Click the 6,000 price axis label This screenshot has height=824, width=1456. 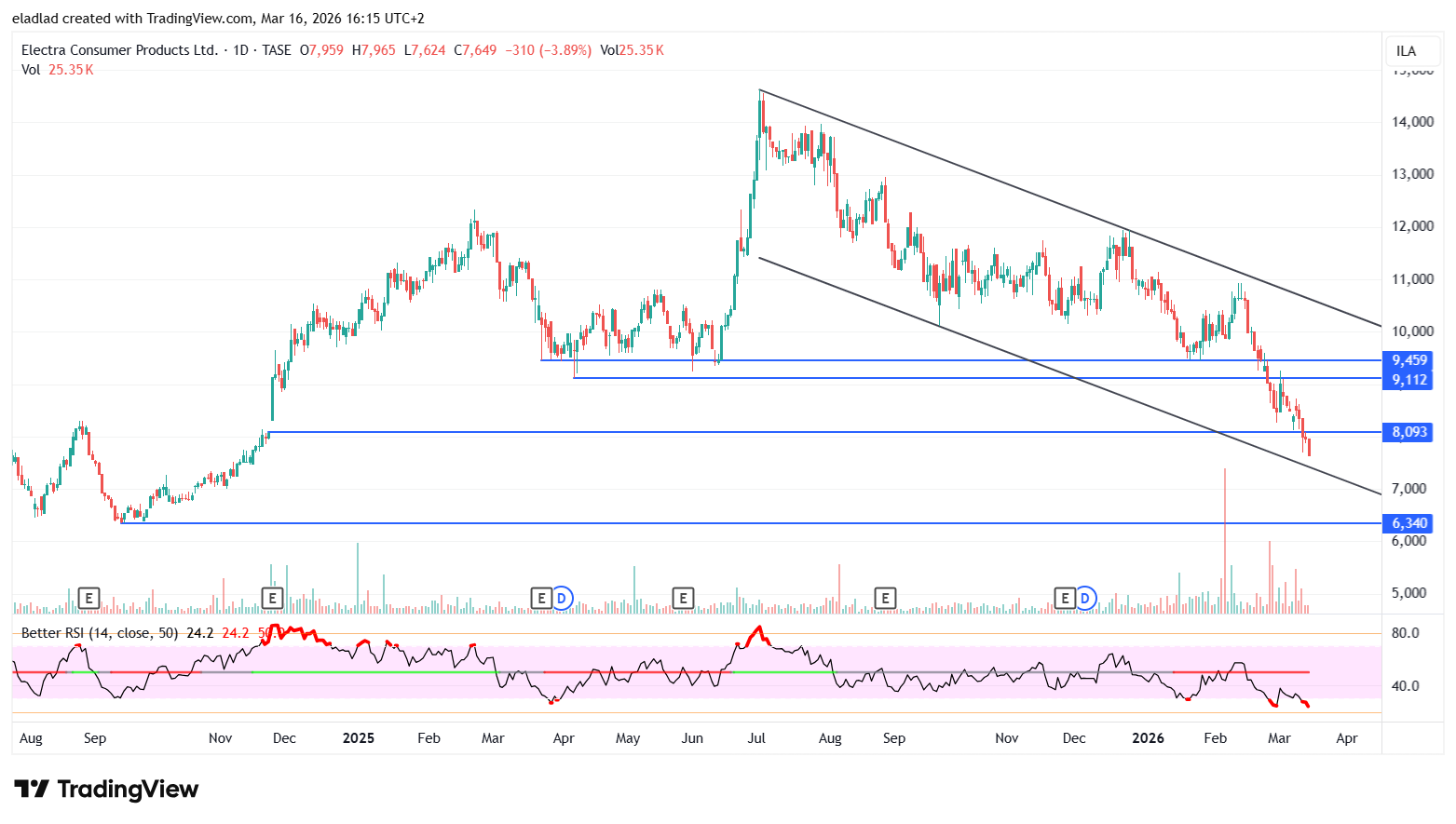tap(1409, 541)
